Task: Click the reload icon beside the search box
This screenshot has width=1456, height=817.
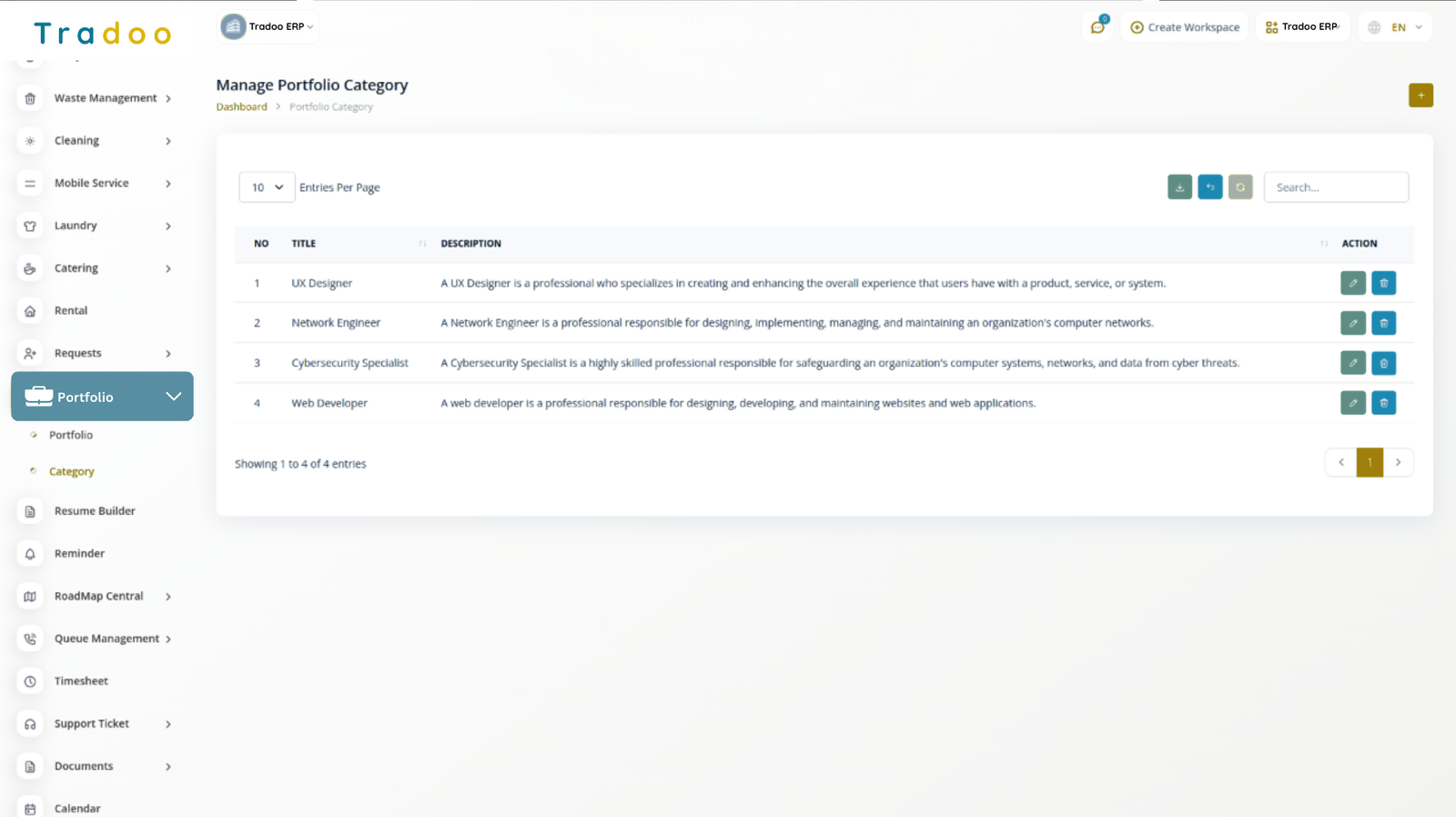Action: (x=1240, y=187)
